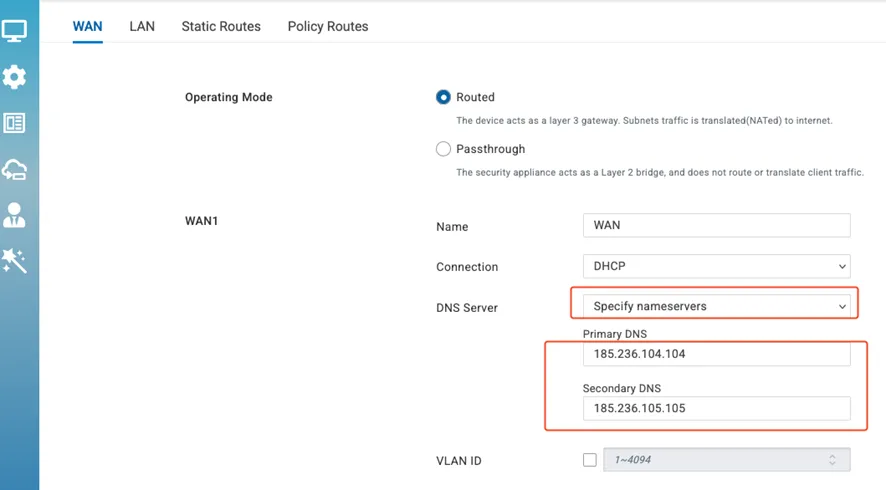Switch to the Static Routes tab

point(221,27)
